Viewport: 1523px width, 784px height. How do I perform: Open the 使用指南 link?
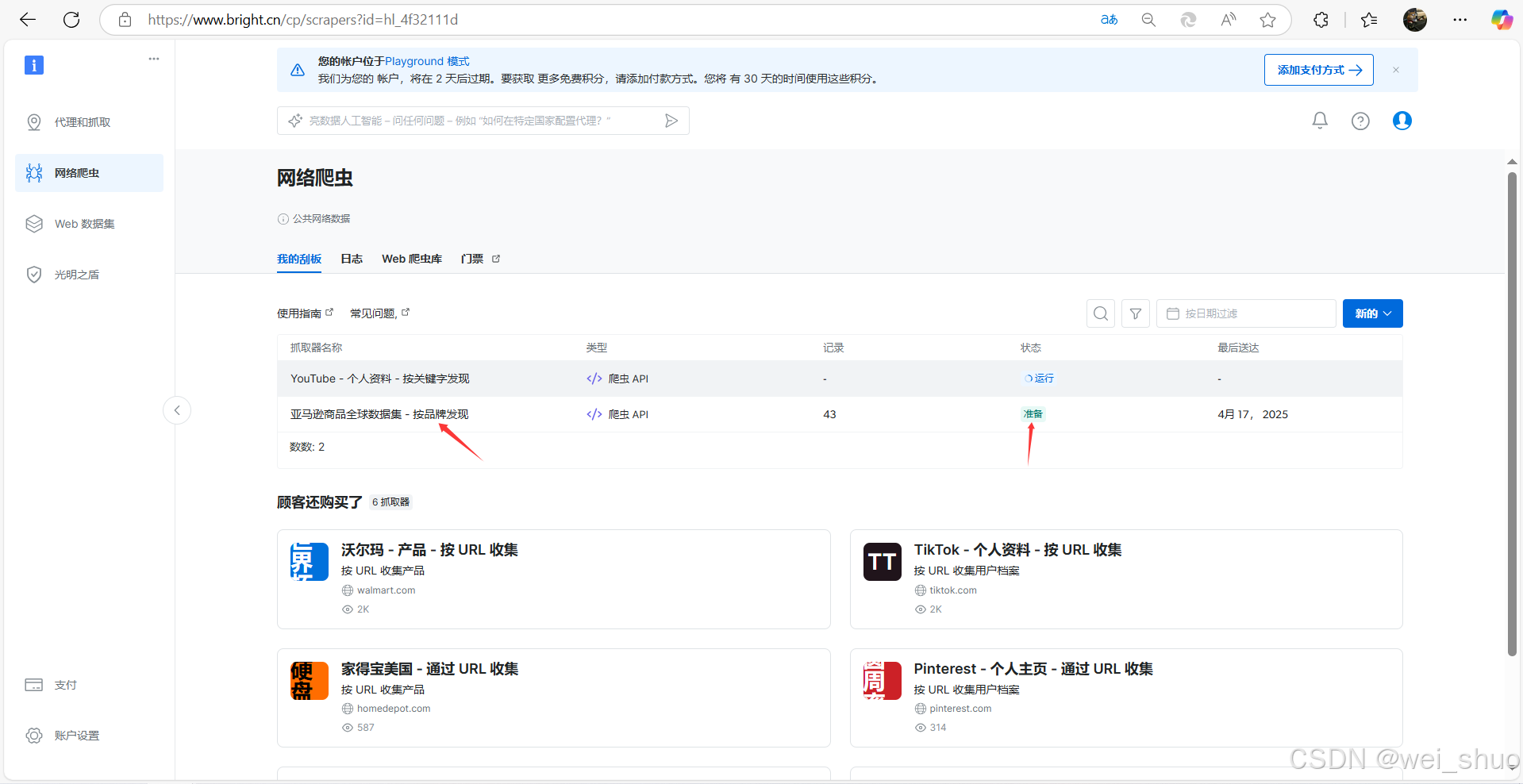pyautogui.click(x=305, y=313)
